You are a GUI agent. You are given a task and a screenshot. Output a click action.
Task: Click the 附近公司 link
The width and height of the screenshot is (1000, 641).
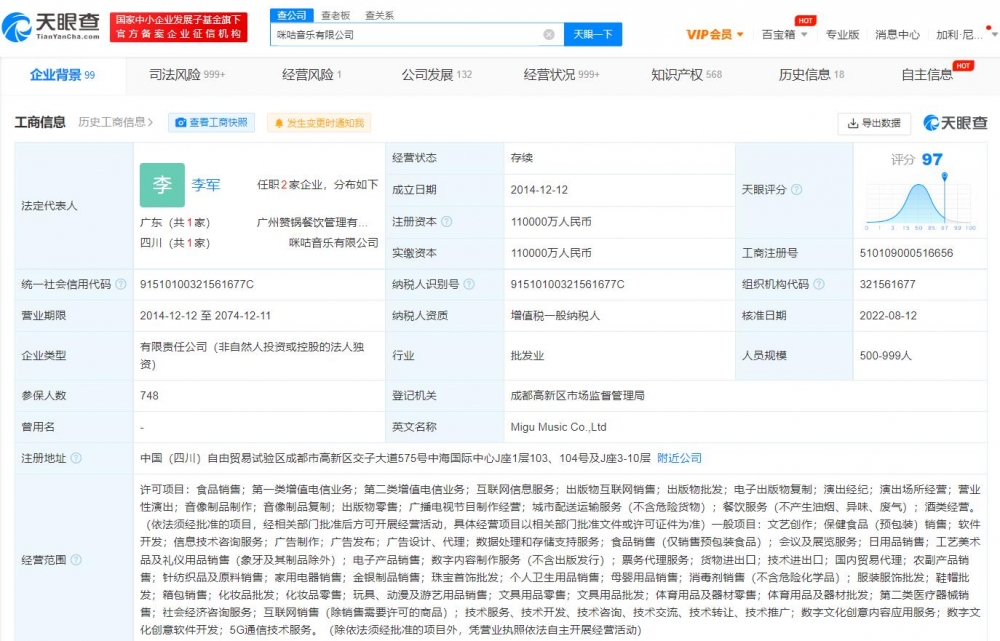pos(679,458)
